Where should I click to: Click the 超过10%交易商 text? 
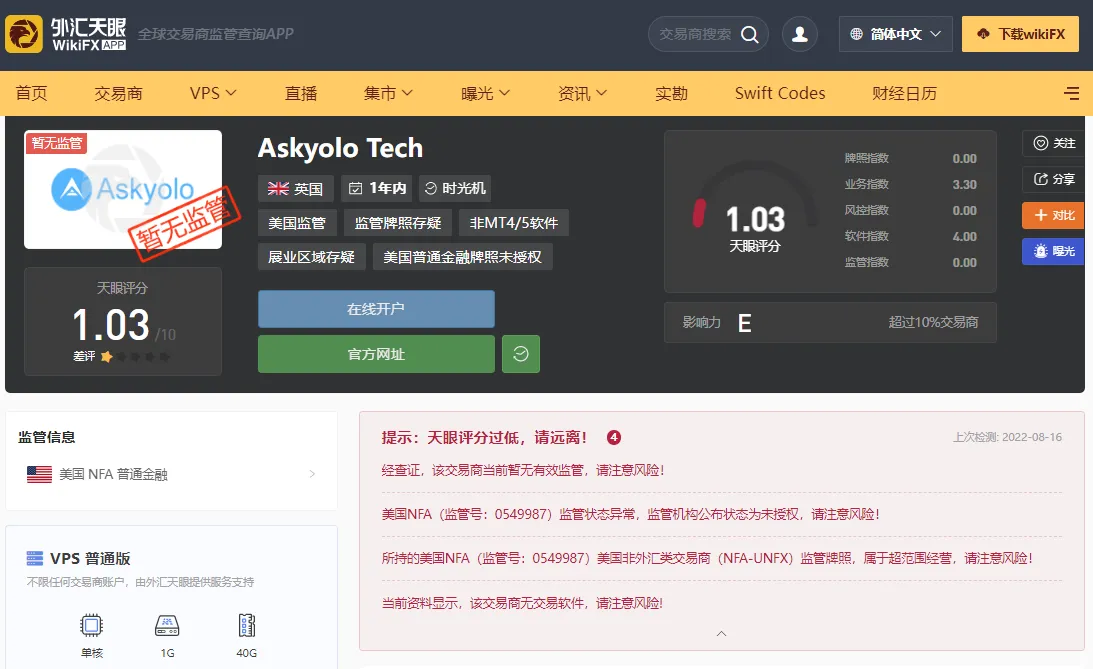933,322
